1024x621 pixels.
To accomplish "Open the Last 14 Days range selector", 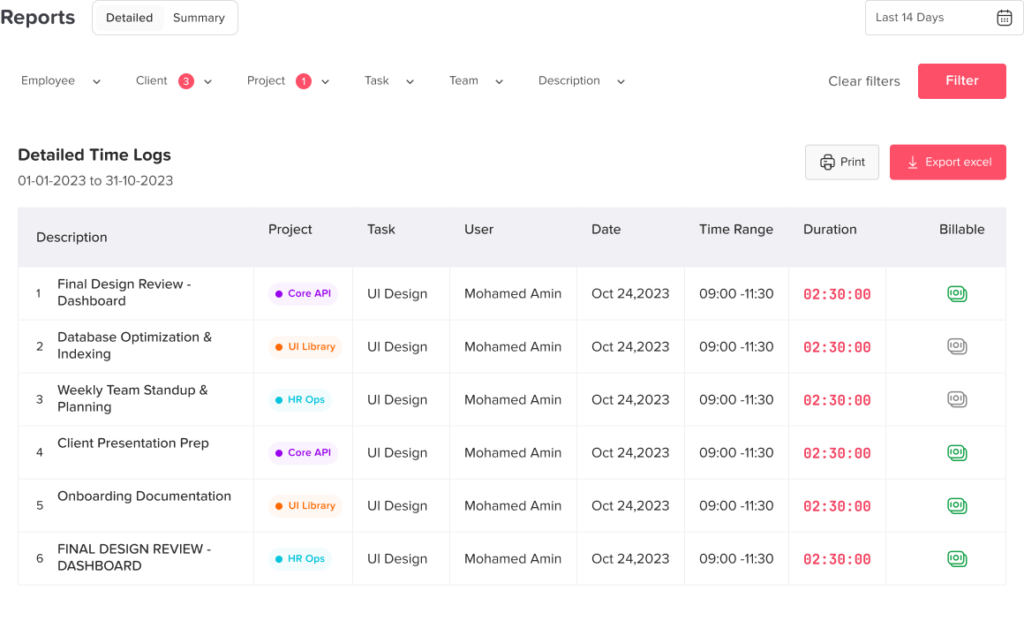I will coord(943,18).
